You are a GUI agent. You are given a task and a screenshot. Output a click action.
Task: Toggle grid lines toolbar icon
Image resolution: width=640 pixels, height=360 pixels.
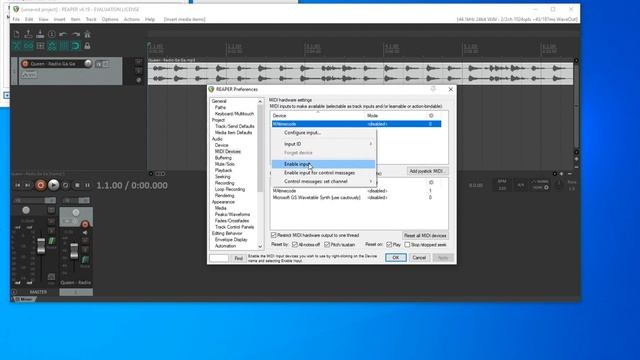63,46
